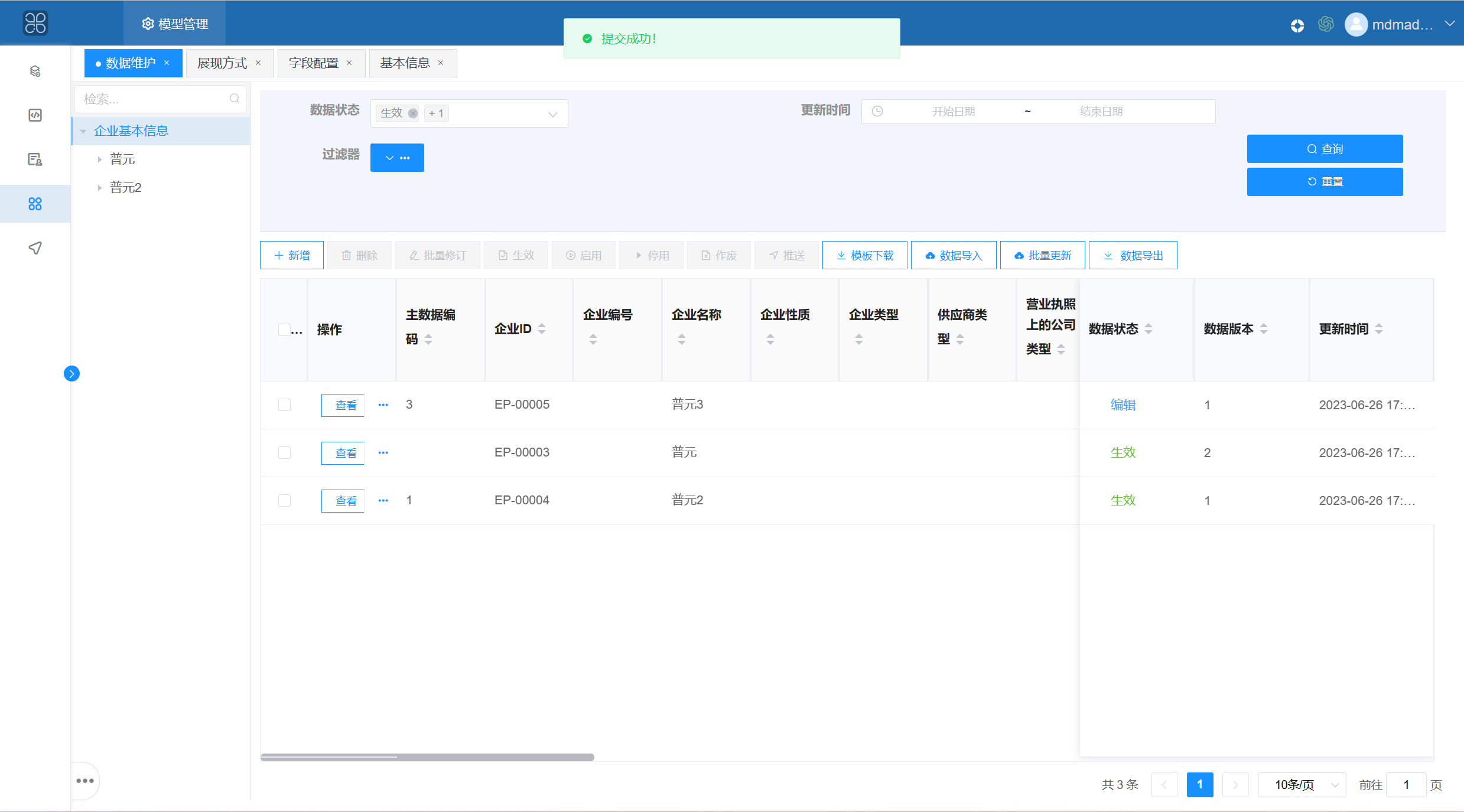Tick the checkbox for row EP-00003

(x=284, y=452)
